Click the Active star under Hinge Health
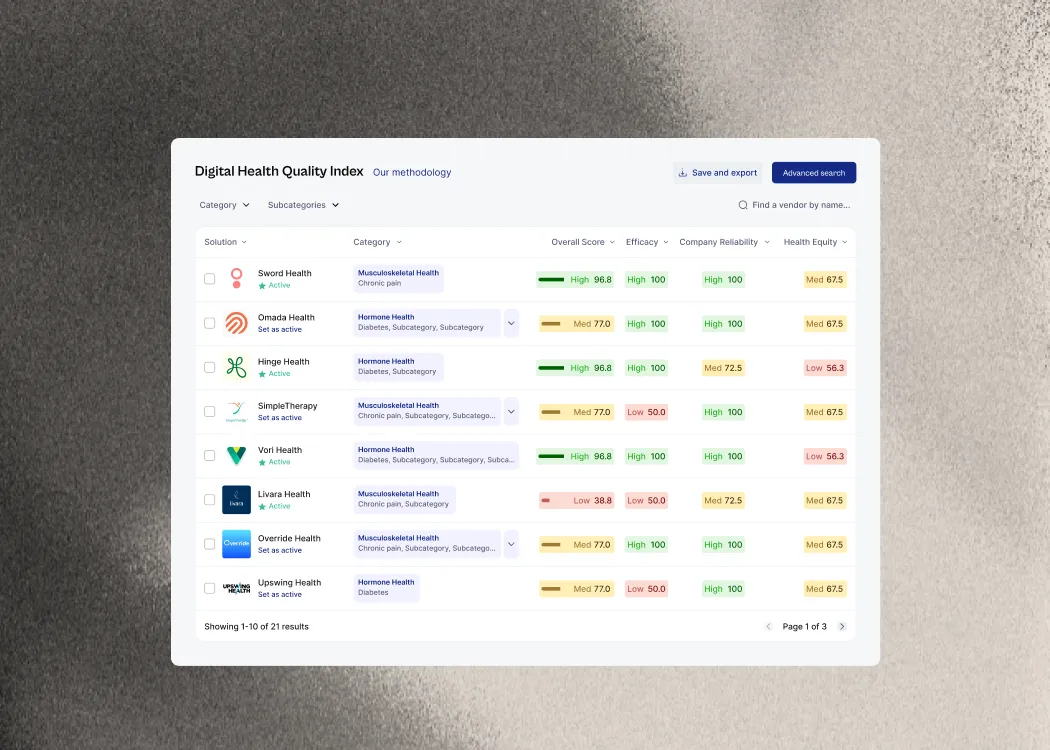The height and width of the screenshot is (750, 1050). tap(262, 374)
